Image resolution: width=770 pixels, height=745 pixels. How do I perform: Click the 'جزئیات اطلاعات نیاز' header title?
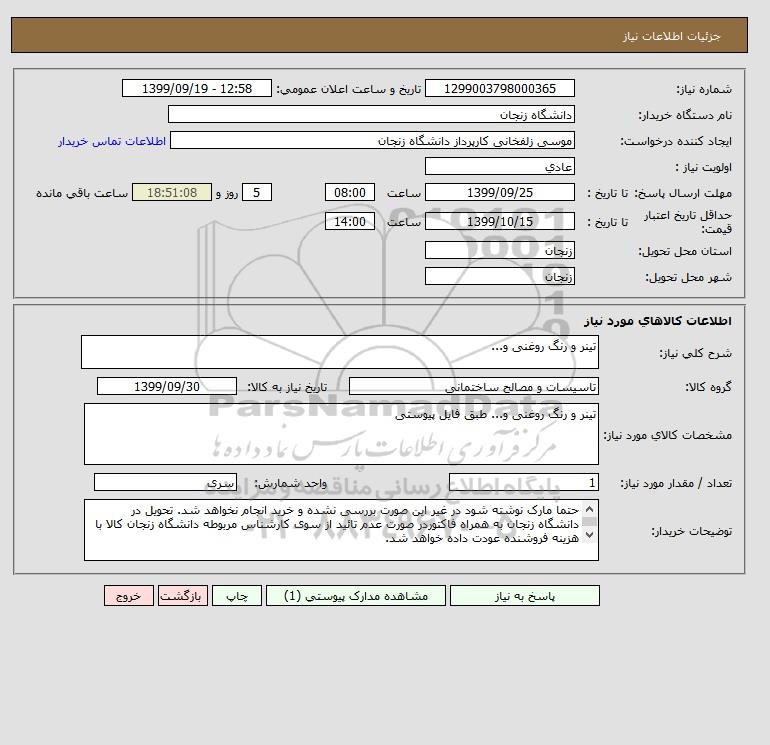pyautogui.click(x=671, y=36)
